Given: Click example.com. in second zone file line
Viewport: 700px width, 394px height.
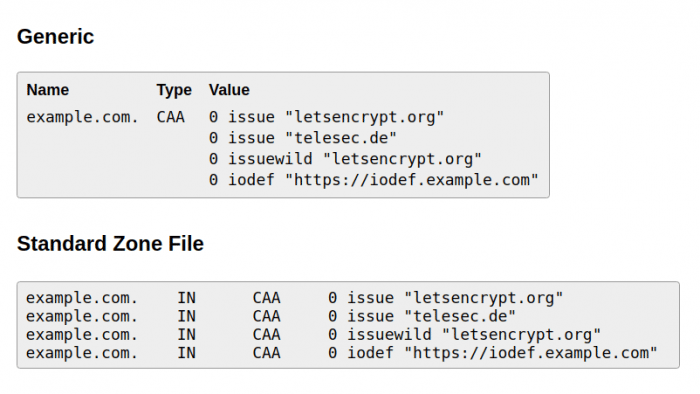Looking at the screenshot, I should [82, 316].
